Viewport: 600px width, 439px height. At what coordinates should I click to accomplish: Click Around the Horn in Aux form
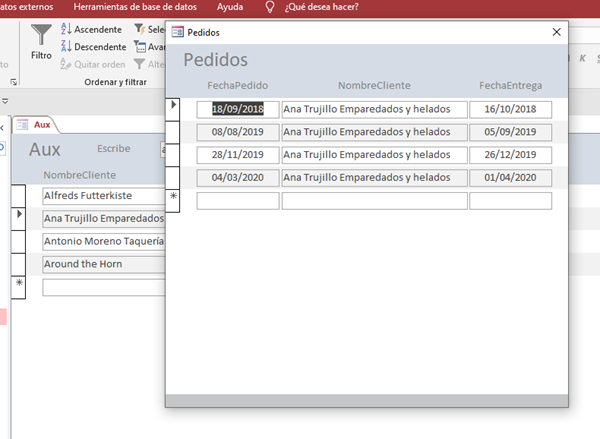[103, 264]
